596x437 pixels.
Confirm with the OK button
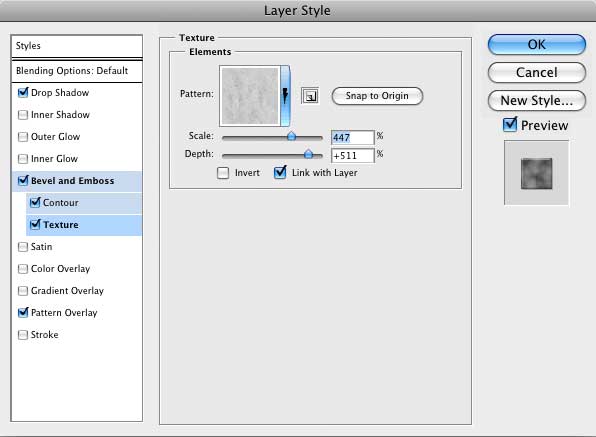(x=537, y=44)
